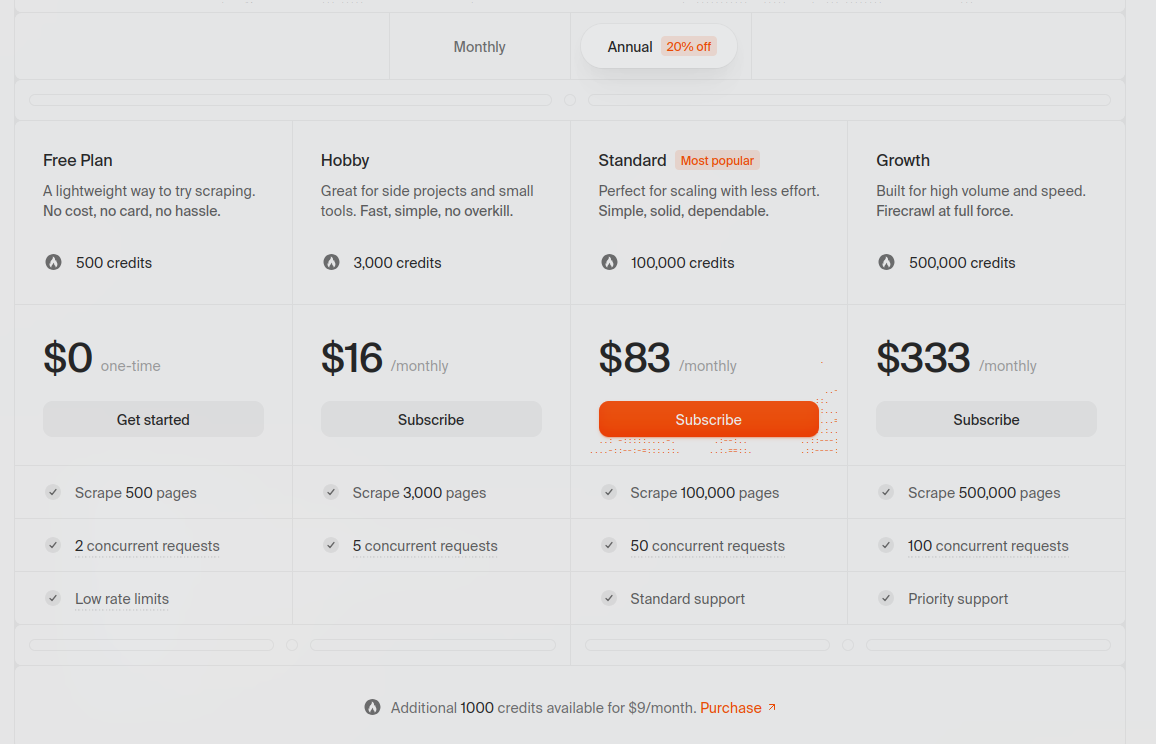Click checkmark icon next to Standard support
Image resolution: width=1156 pixels, height=744 pixels.
point(608,598)
